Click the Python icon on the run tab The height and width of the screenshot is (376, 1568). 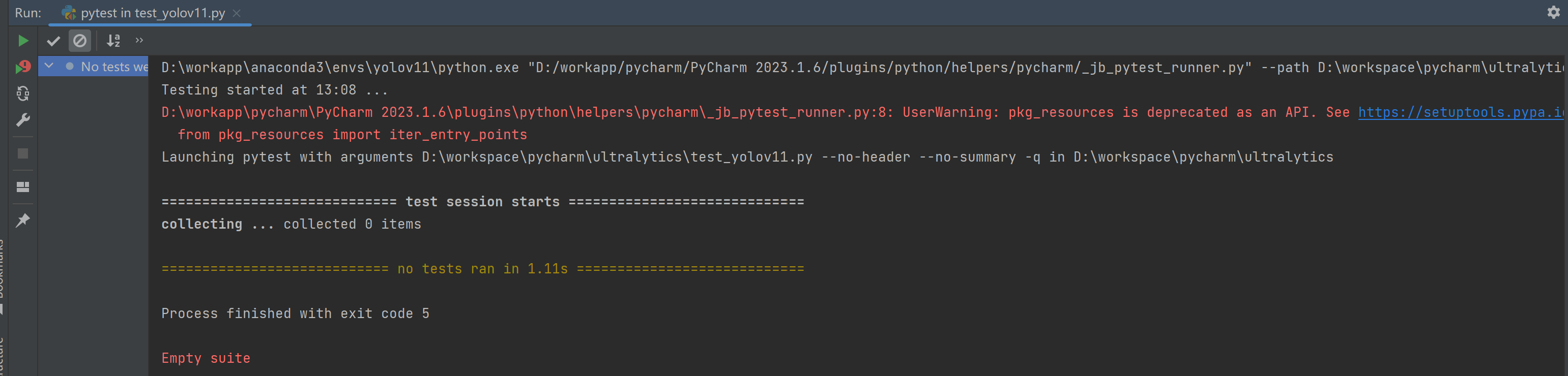point(69,13)
